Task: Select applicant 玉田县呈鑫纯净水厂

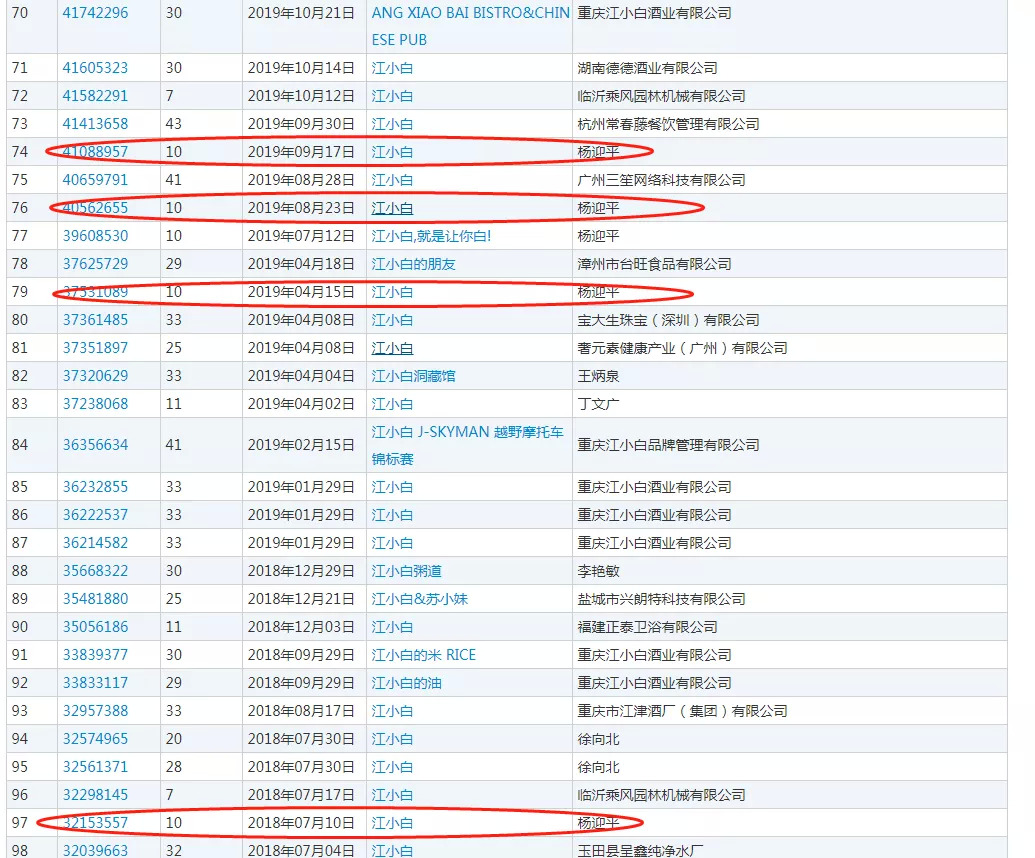Action: click(640, 850)
